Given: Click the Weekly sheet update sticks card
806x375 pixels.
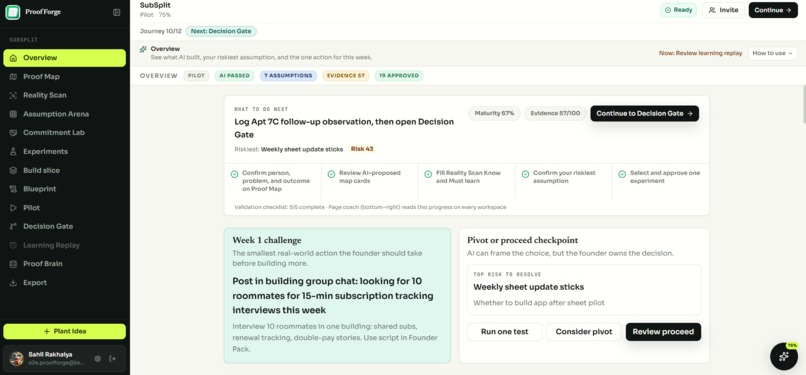Looking at the screenshot, I should pyautogui.click(x=584, y=290).
